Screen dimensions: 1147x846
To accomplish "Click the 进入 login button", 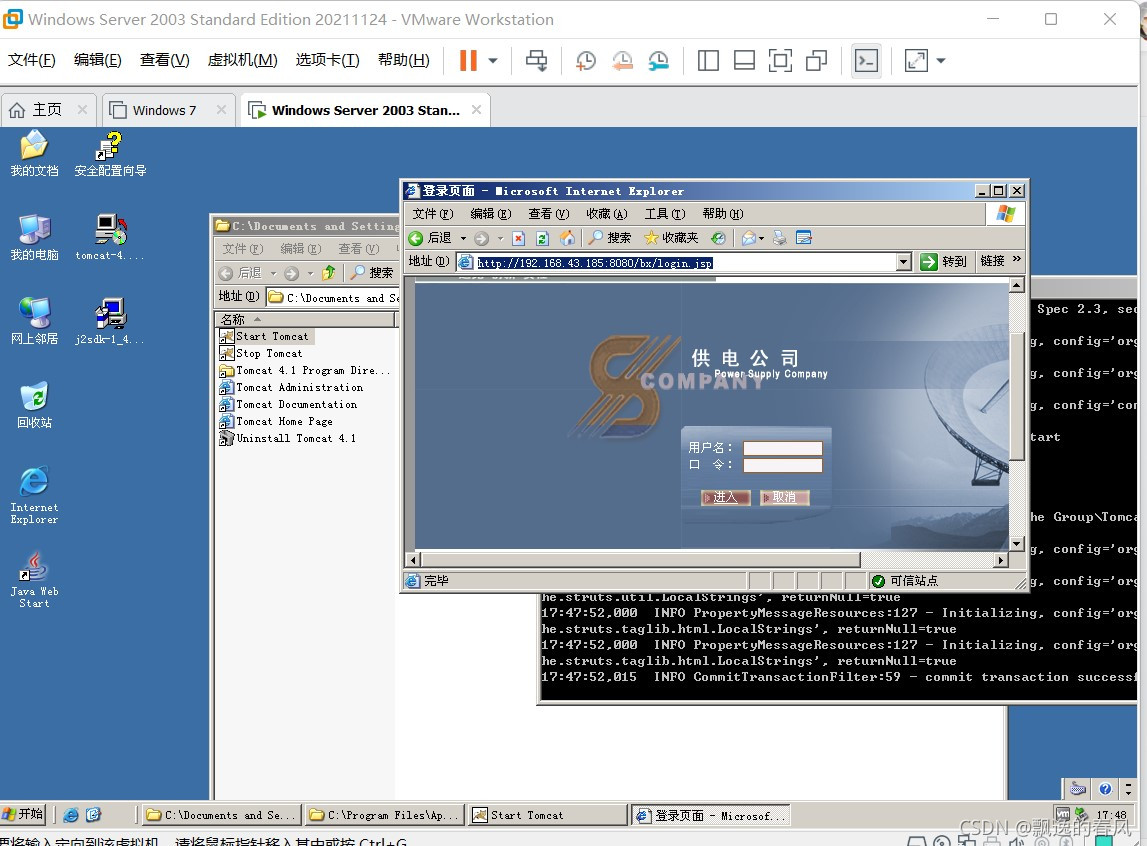I will tap(725, 497).
